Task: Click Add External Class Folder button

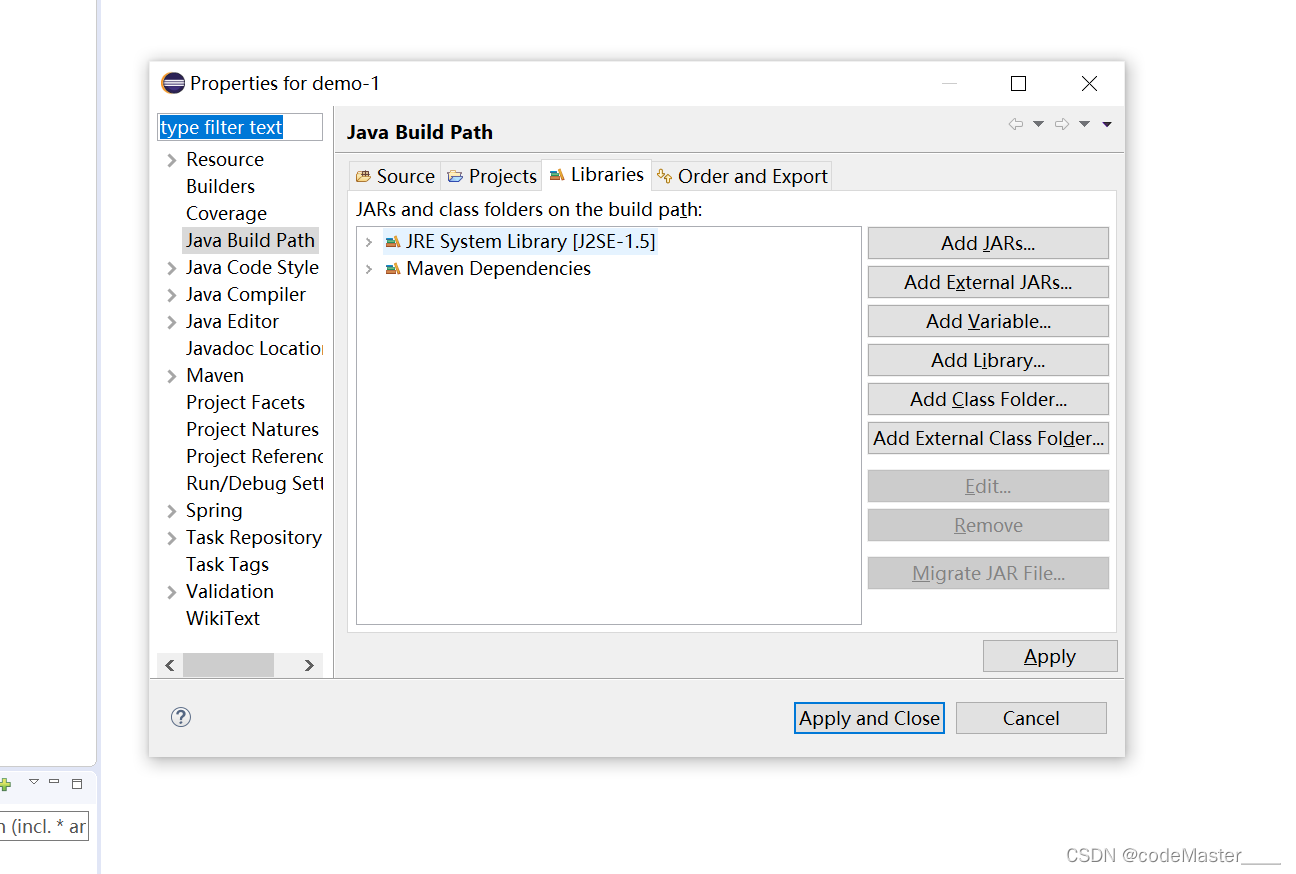Action: click(x=988, y=438)
